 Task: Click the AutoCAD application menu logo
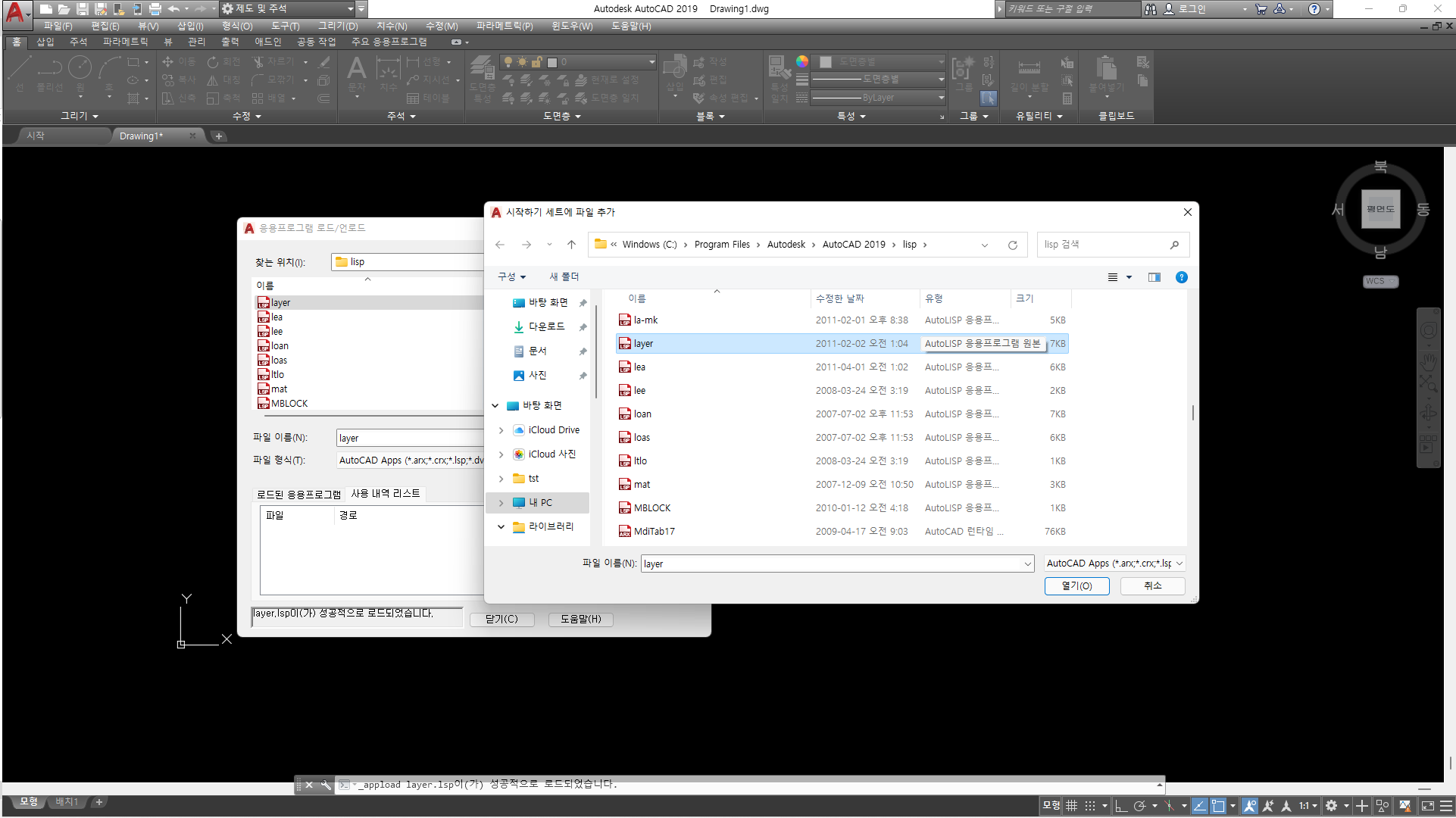click(15, 11)
